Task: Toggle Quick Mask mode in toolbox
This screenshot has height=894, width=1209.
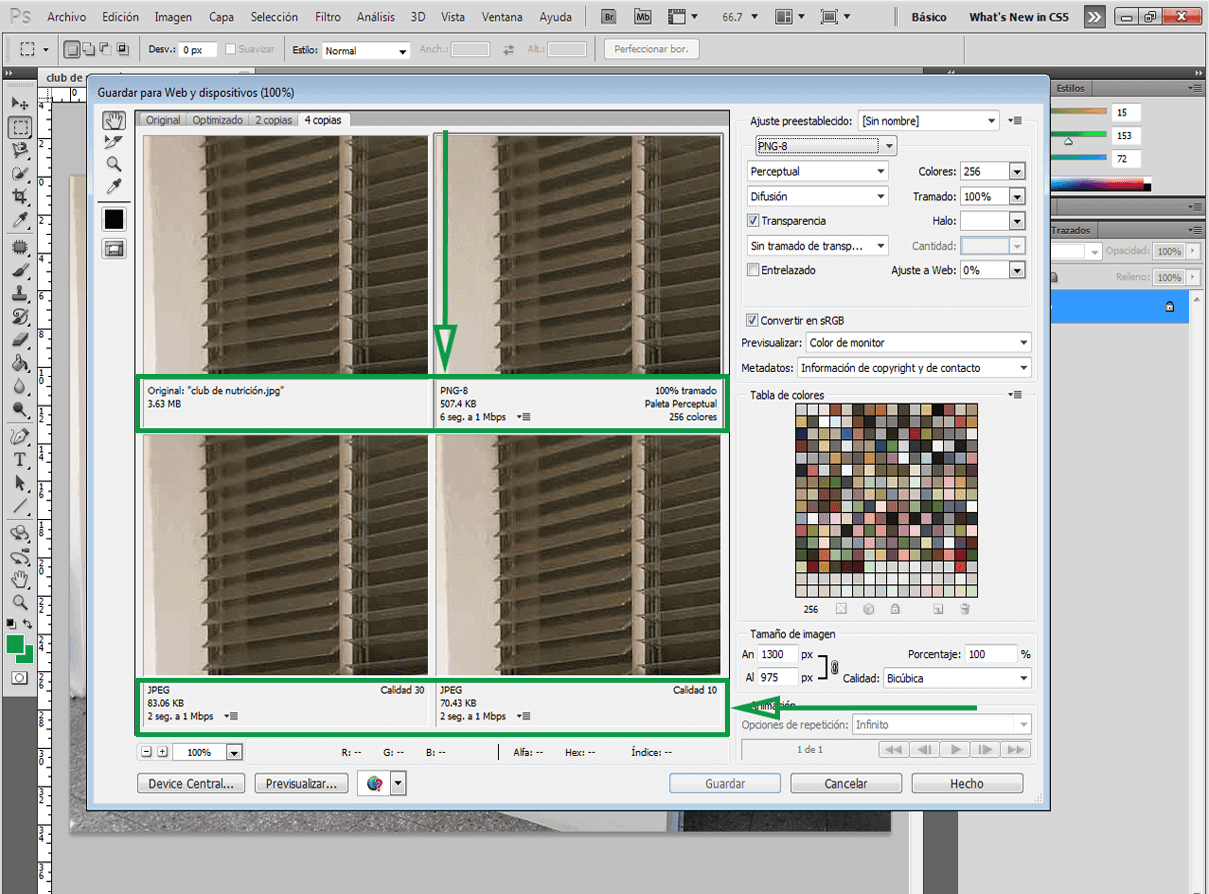Action: tap(19, 678)
